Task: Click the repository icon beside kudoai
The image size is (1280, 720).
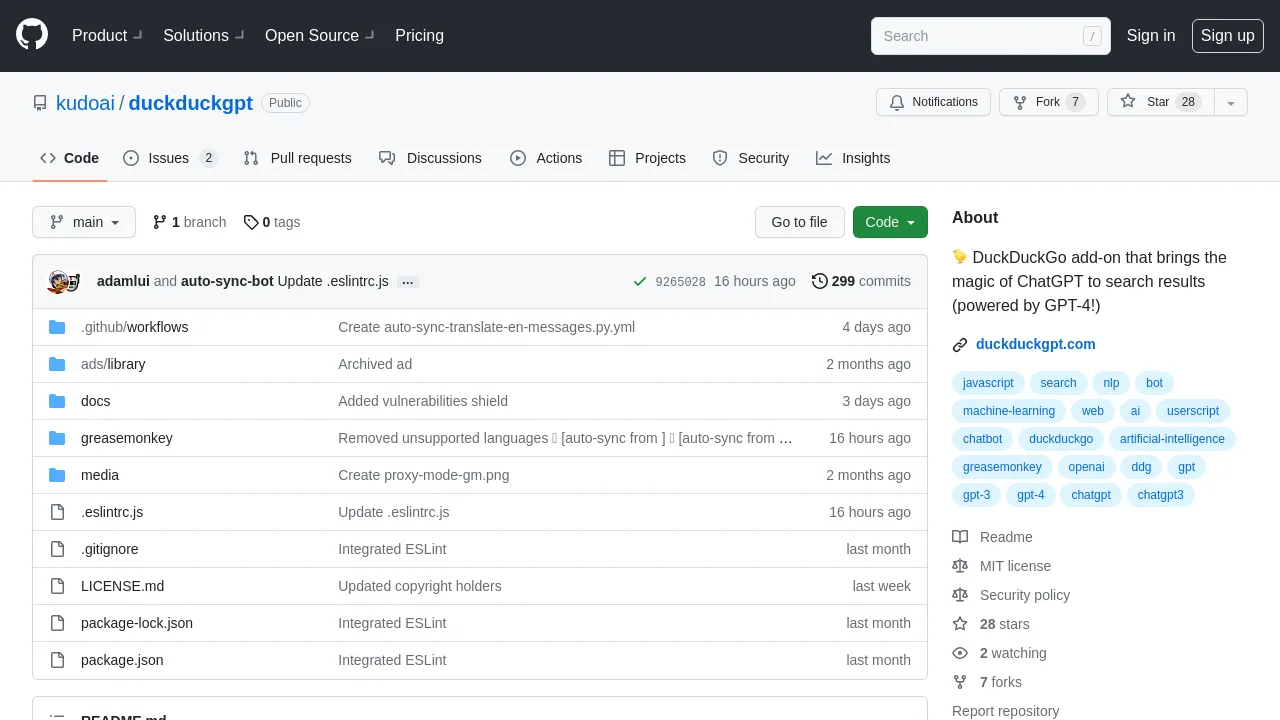Action: [40, 103]
